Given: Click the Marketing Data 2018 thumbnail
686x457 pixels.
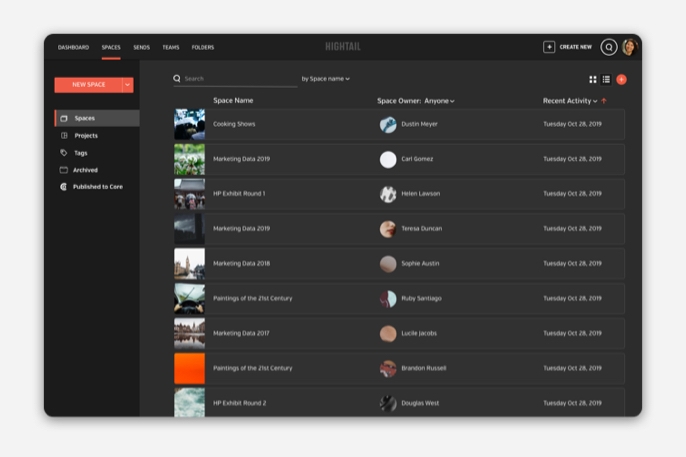Looking at the screenshot, I should [x=189, y=264].
